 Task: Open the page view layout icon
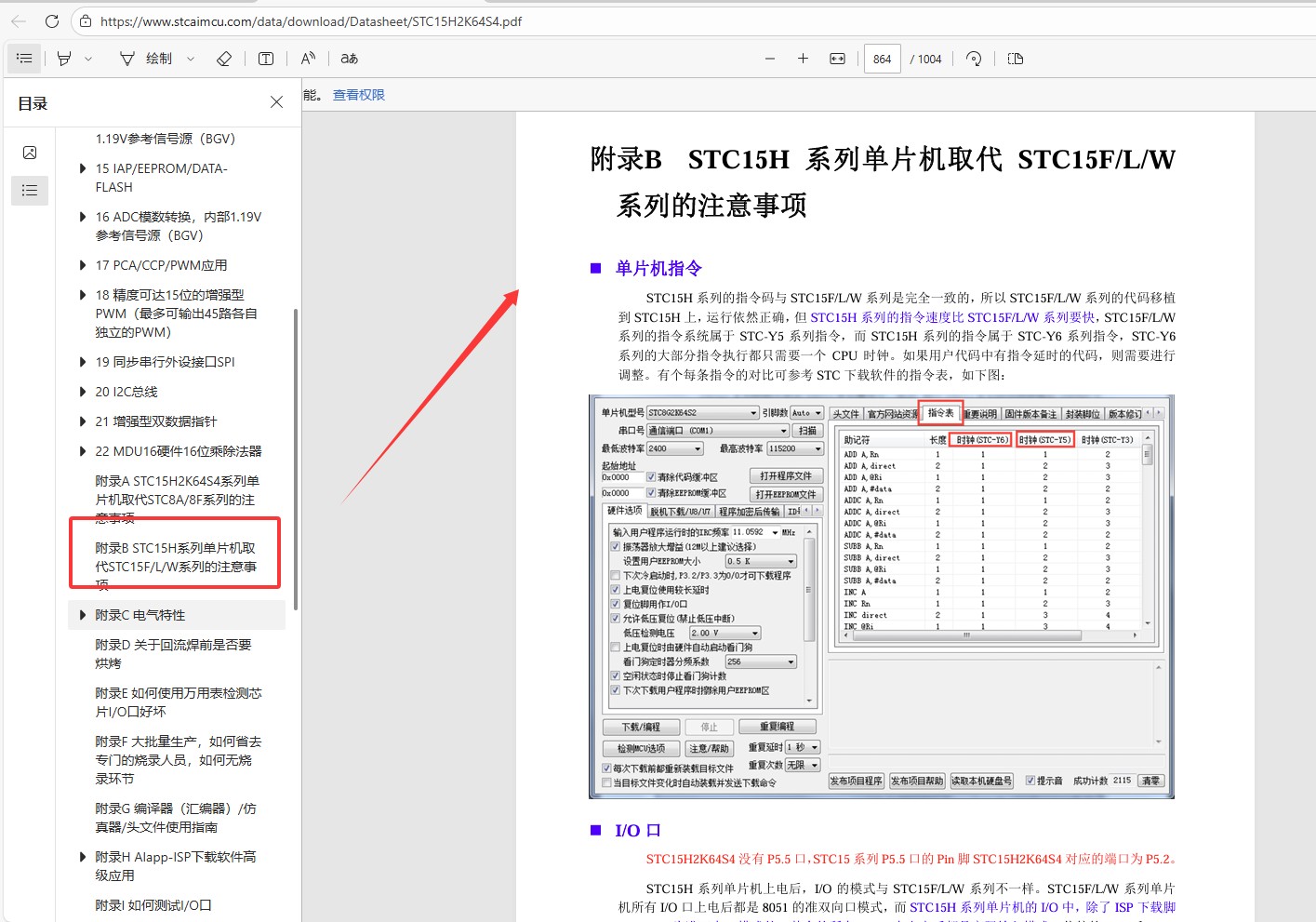point(1015,58)
